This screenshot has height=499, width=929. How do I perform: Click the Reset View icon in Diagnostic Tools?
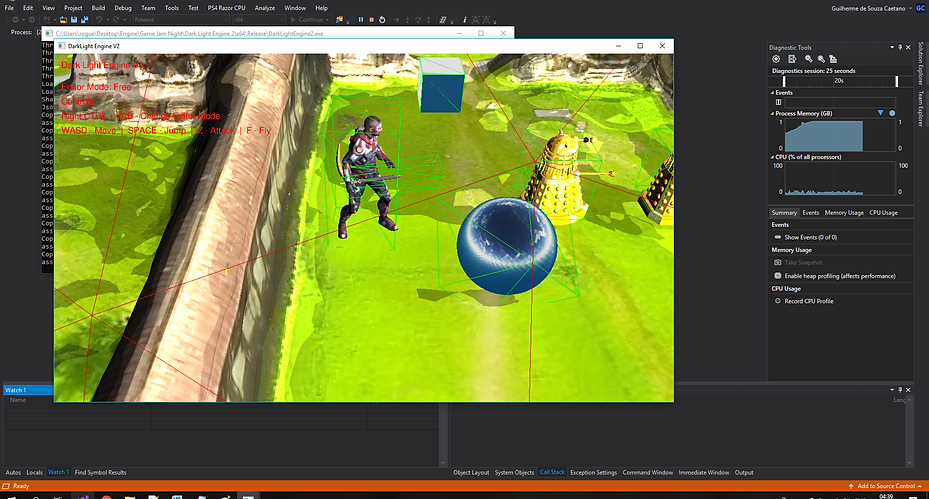(833, 59)
